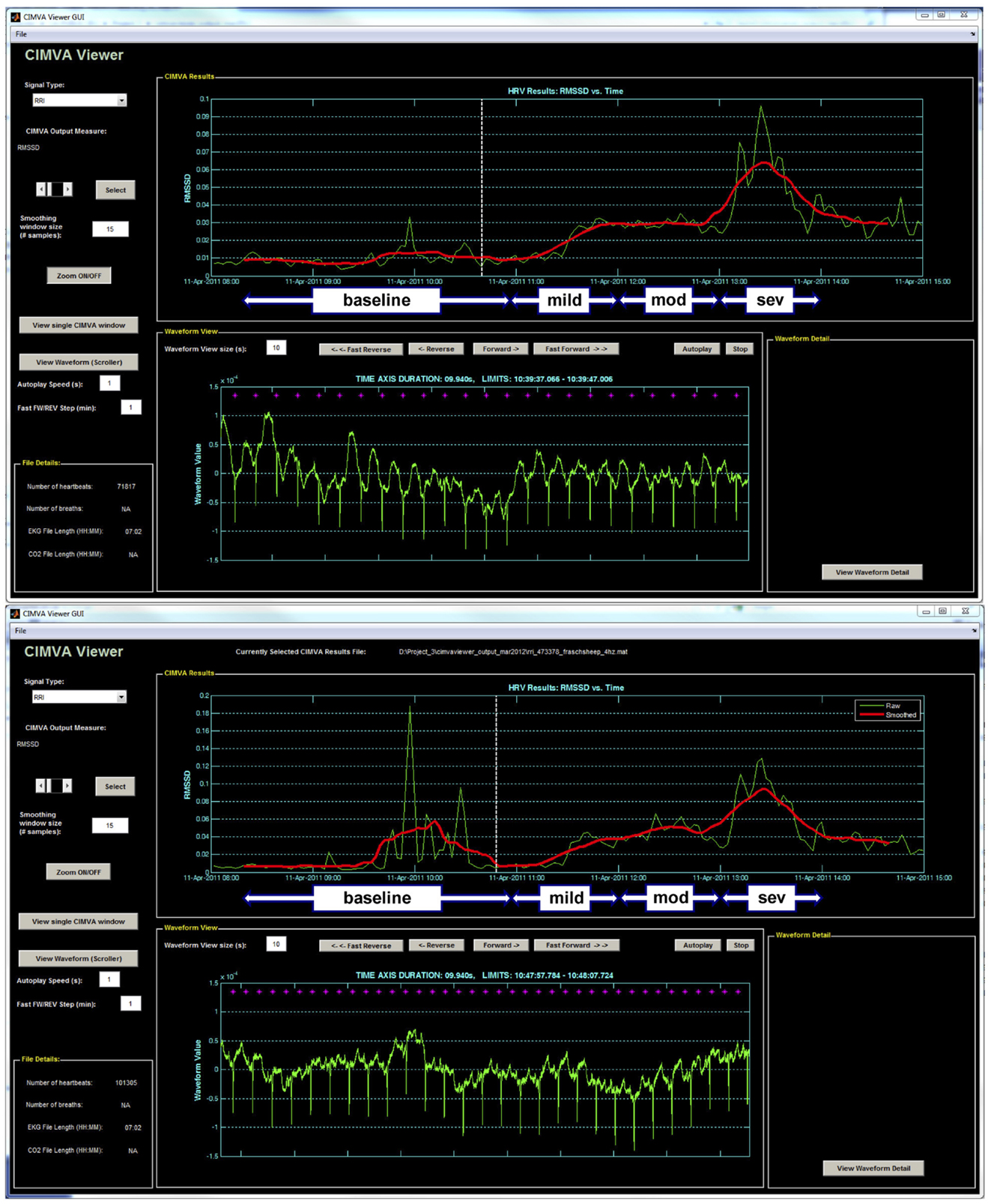Image resolution: width=991 pixels, height=1204 pixels.
Task: Toggle Zoom ON/OFF in bottom window
Action: 78,872
